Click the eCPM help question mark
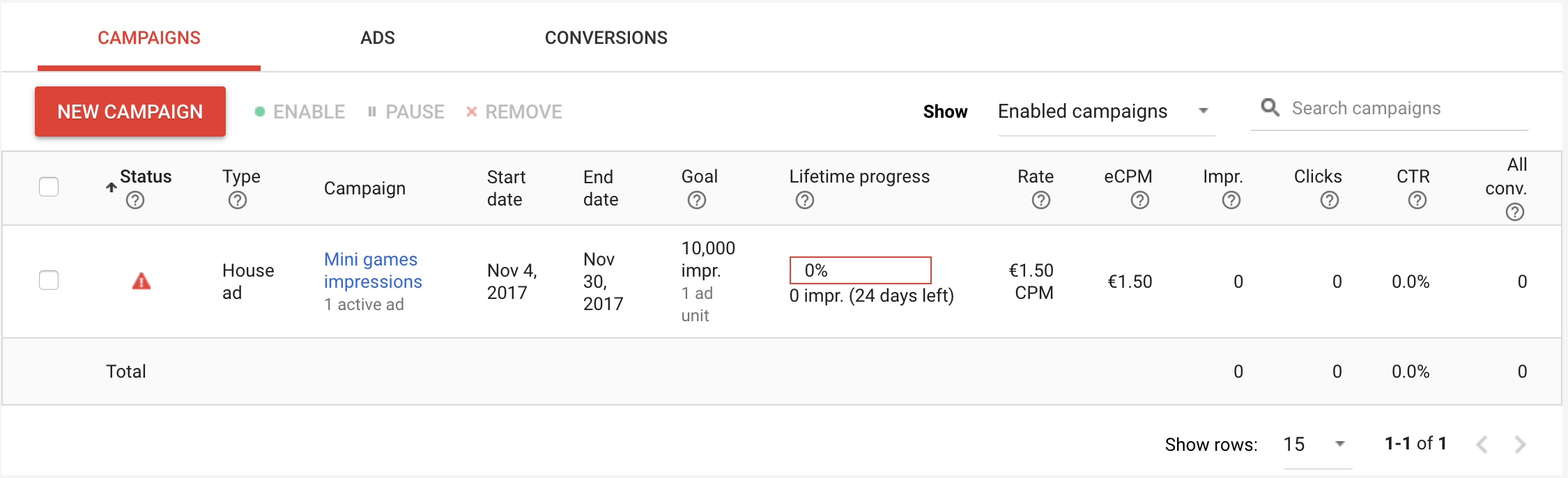 (x=1140, y=201)
